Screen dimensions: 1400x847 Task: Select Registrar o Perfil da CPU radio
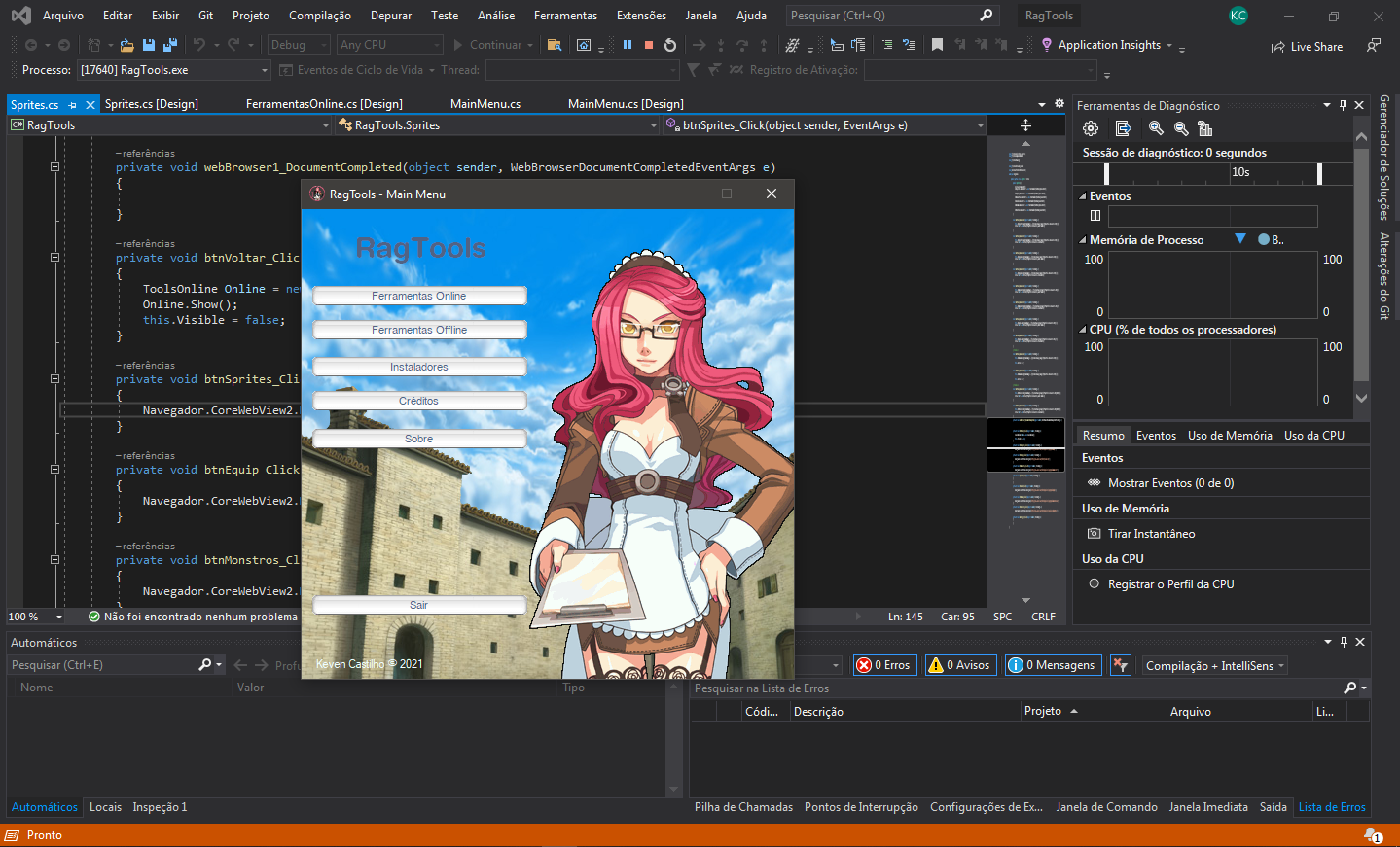pos(1095,584)
